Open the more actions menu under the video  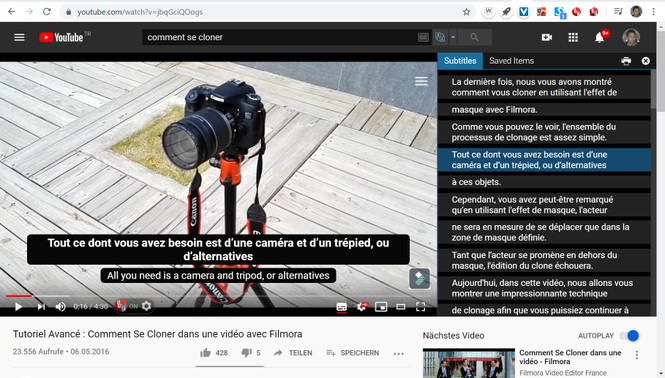398,353
